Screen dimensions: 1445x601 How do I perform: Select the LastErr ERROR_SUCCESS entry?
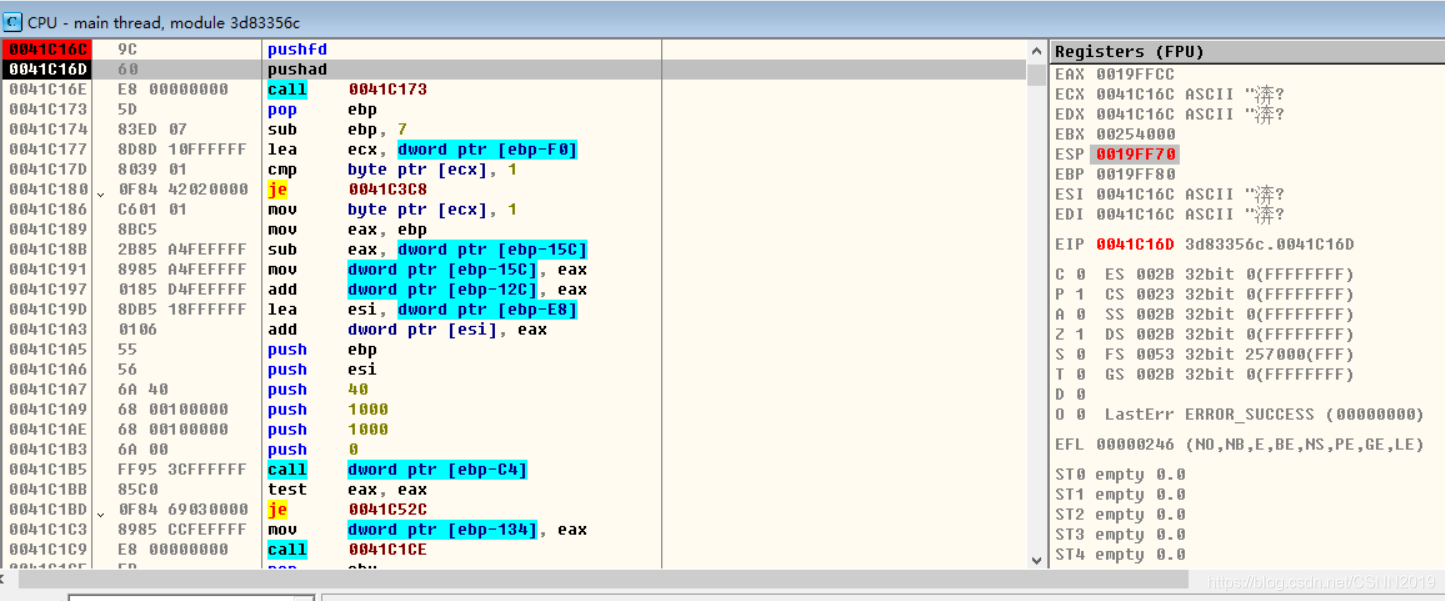coord(1264,414)
